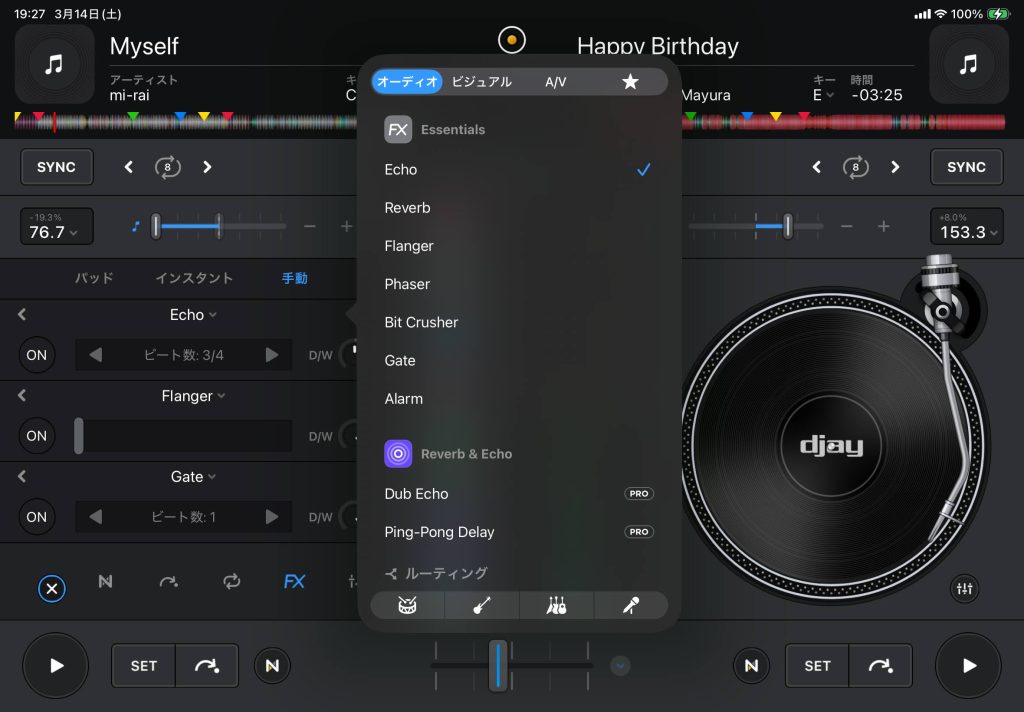Open the favorites star tab
Image resolution: width=1024 pixels, height=712 pixels.
coord(630,82)
